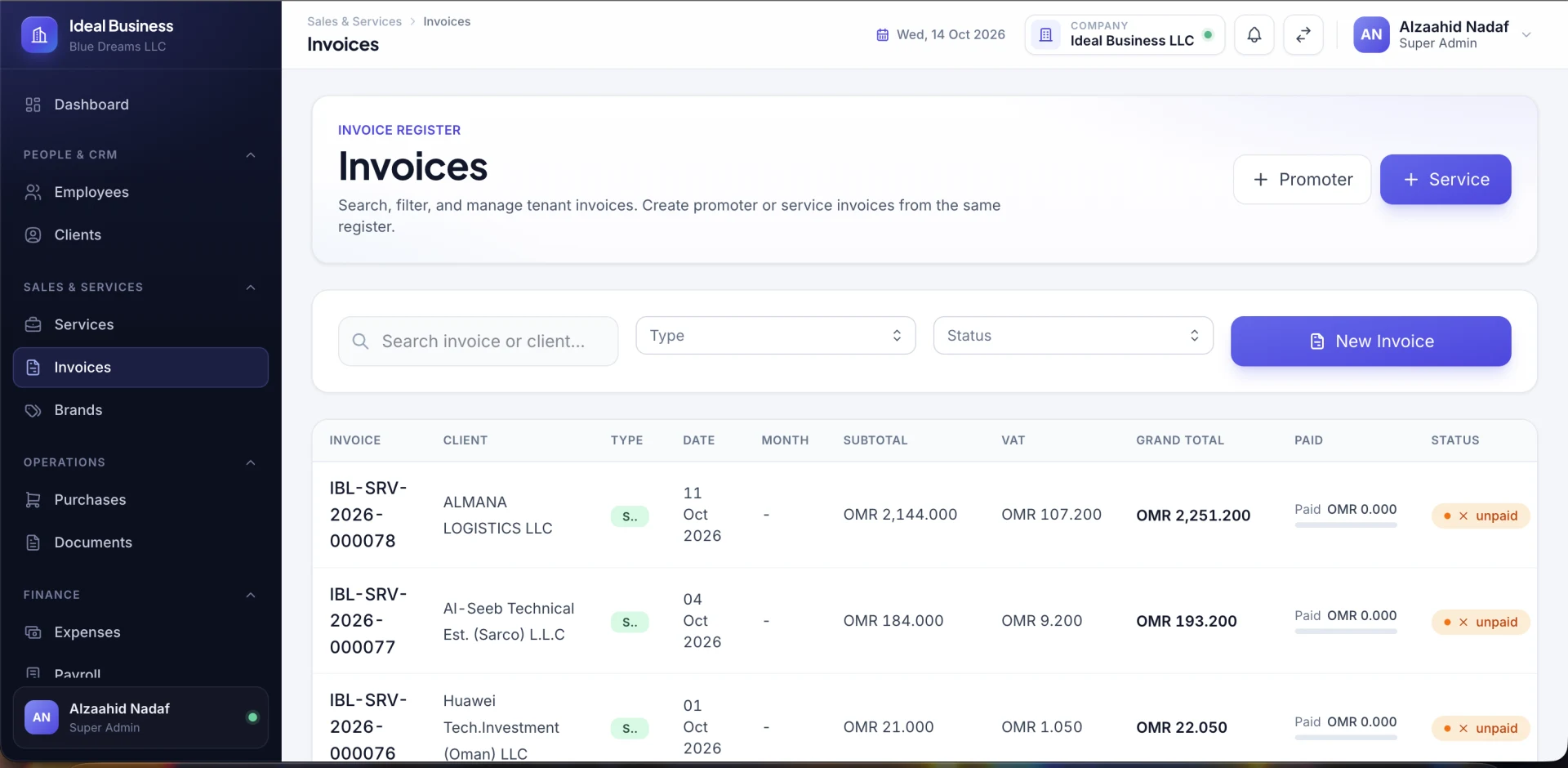Screen dimensions: 1568x768
Task: Focus the Search invoice or client field
Action: 478,342
